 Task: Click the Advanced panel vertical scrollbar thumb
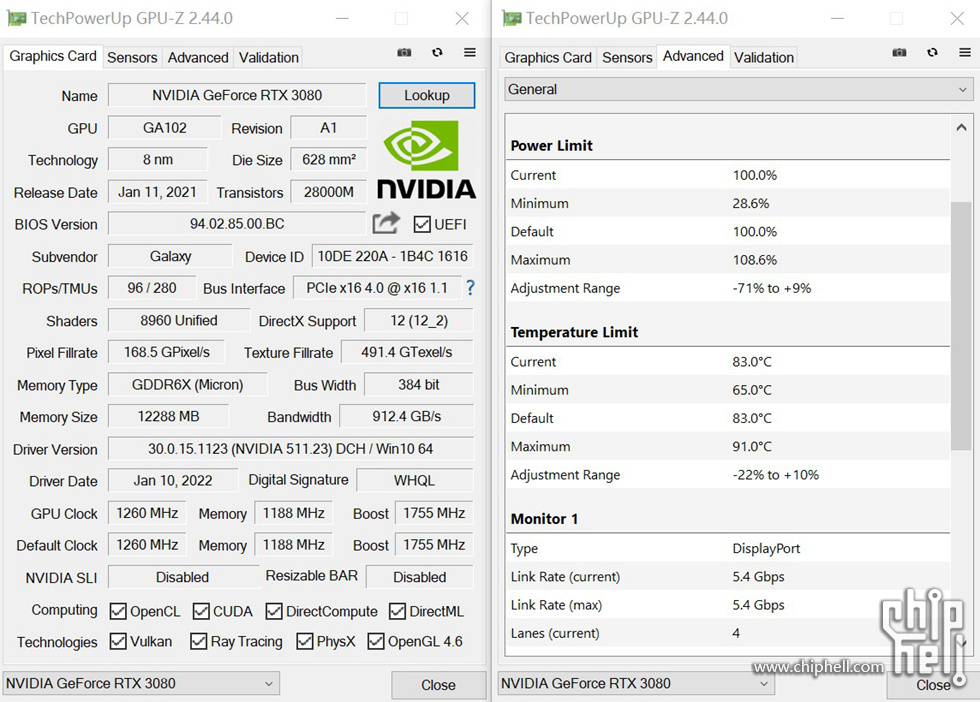click(x=961, y=325)
